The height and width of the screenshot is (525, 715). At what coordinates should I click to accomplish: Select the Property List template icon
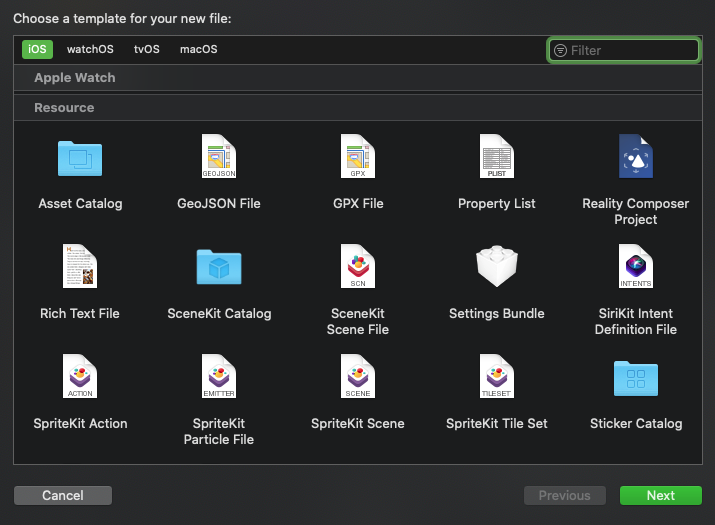tap(497, 156)
